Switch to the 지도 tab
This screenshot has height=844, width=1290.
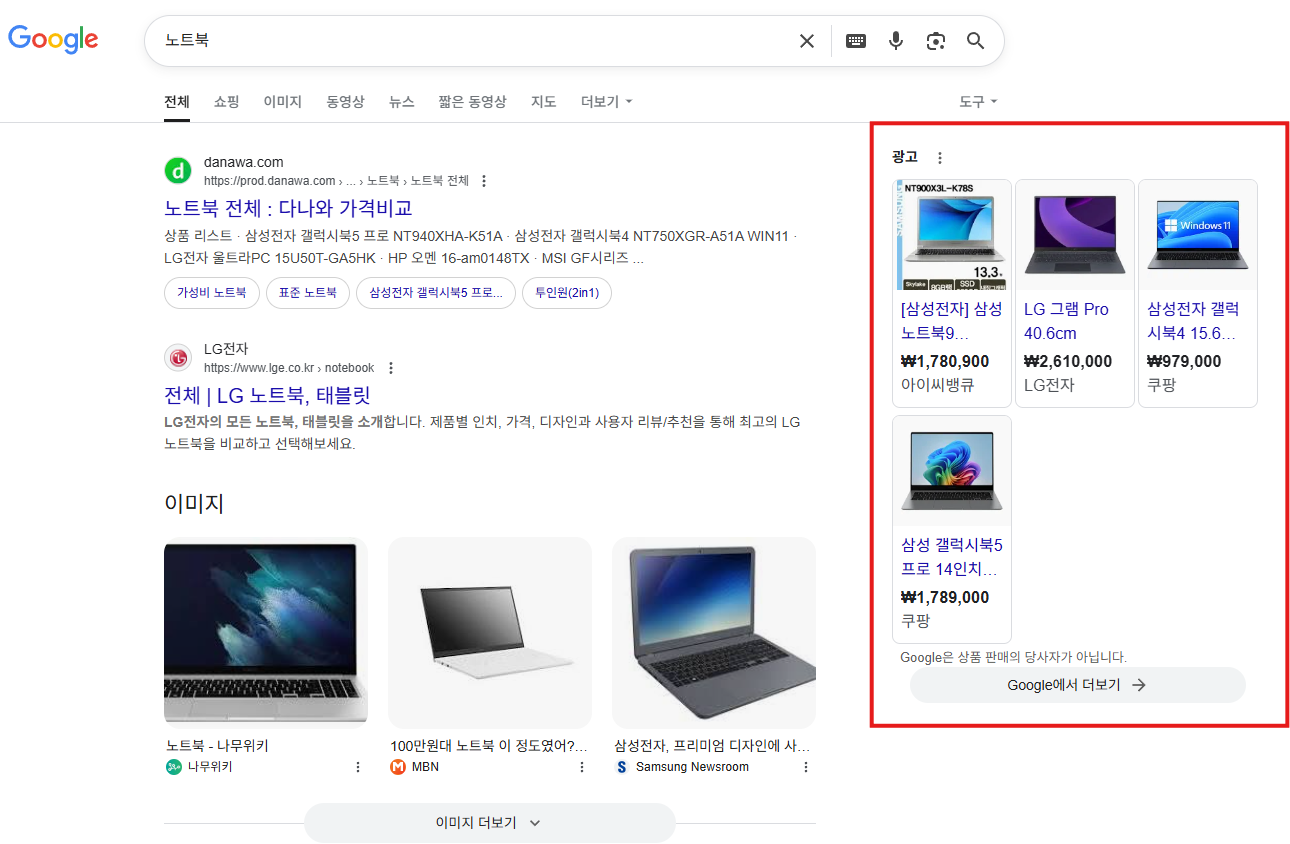(544, 102)
